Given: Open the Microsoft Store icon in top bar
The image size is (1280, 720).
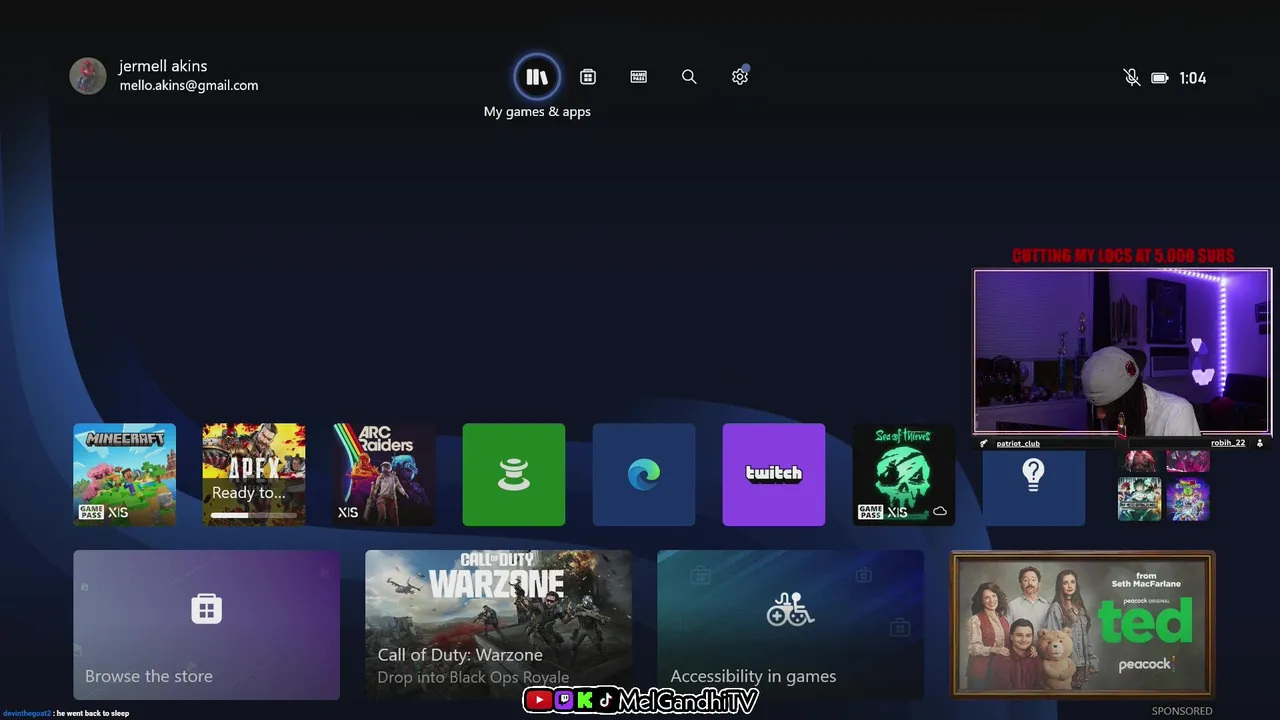Looking at the screenshot, I should (x=588, y=77).
